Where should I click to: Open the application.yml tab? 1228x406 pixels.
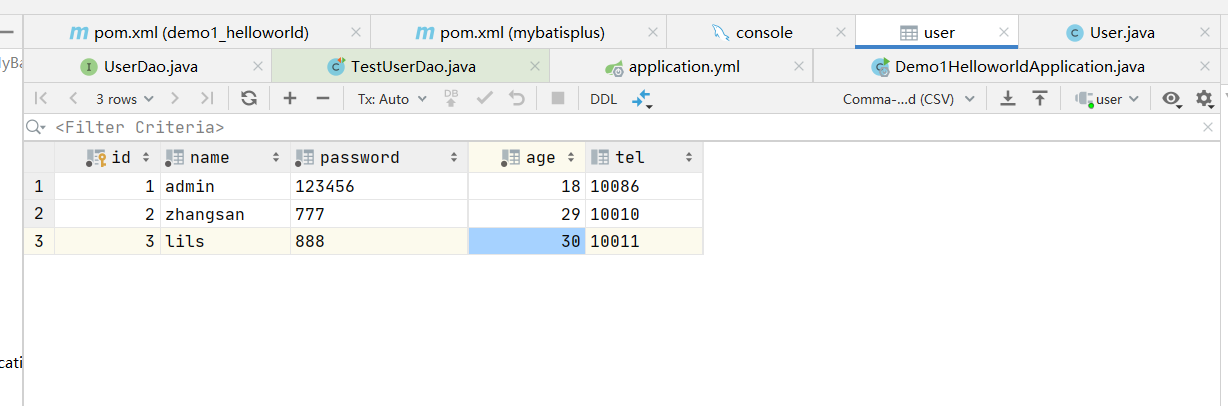click(x=684, y=67)
